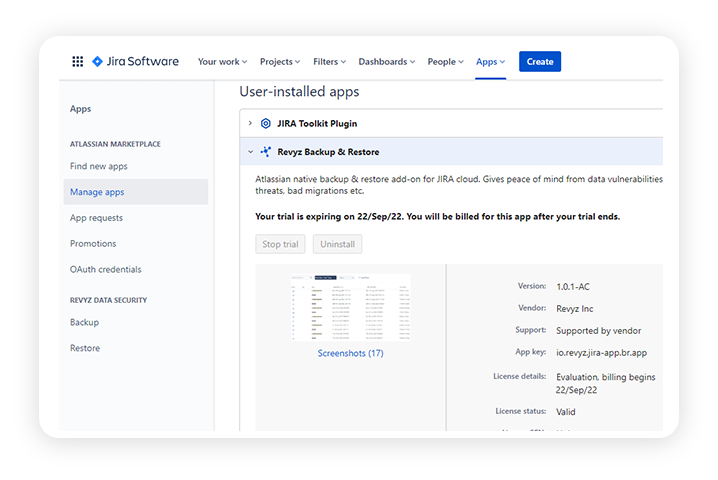The height and width of the screenshot is (480, 718).
Task: Expand the JIRA Toolkit Plugin row
Action: [x=250, y=124]
